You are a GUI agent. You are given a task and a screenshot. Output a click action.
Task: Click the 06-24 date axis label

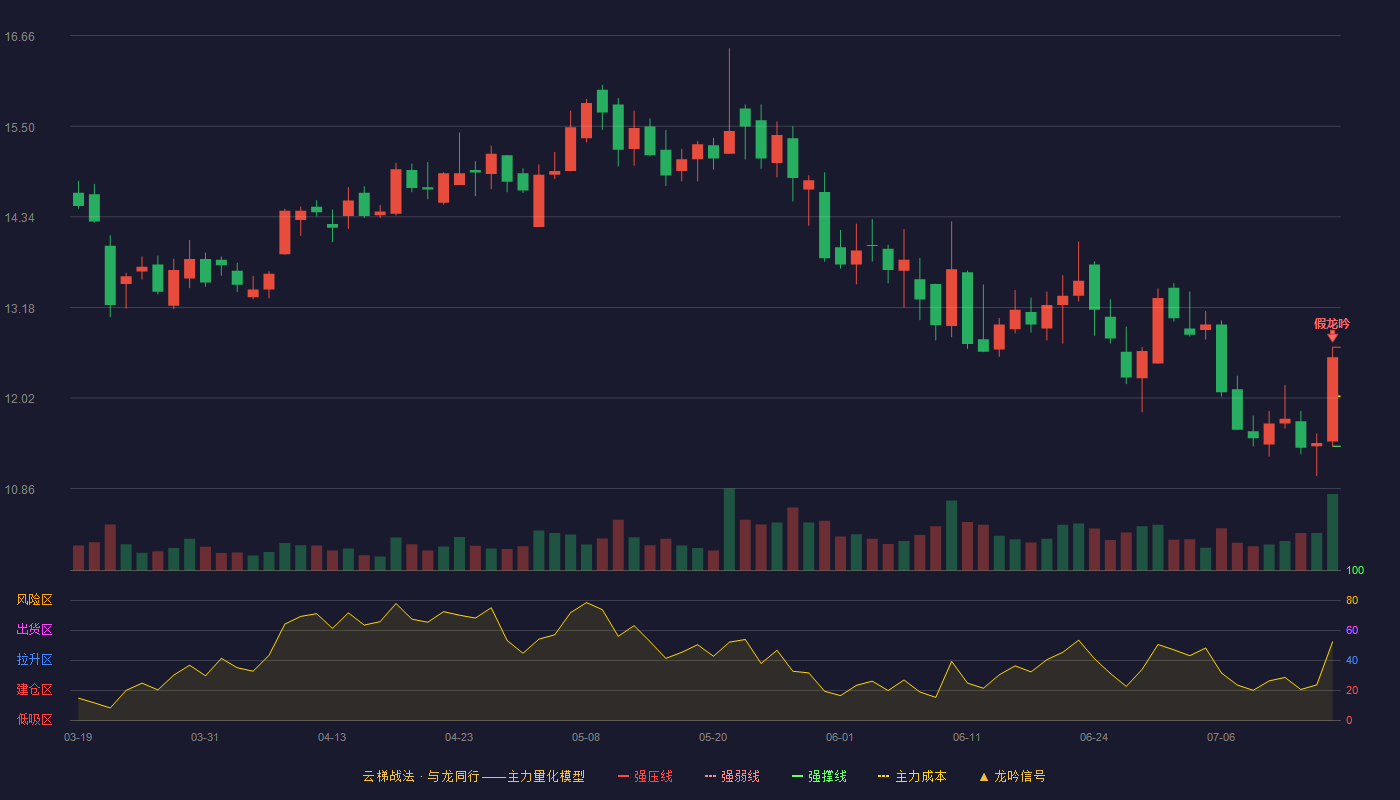(1094, 737)
